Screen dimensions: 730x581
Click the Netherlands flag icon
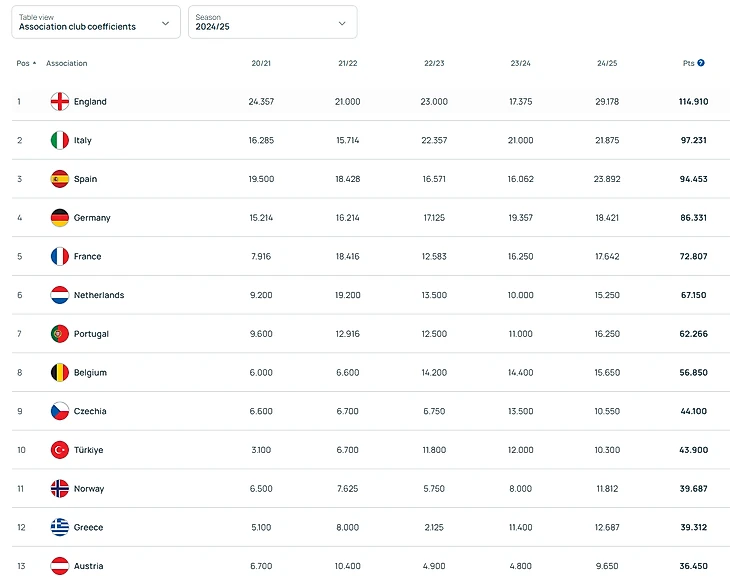(x=60, y=295)
